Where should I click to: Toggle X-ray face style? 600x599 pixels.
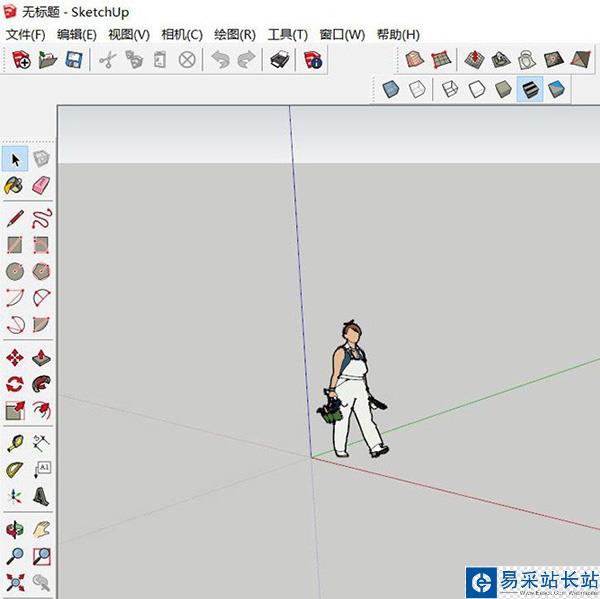click(x=391, y=89)
